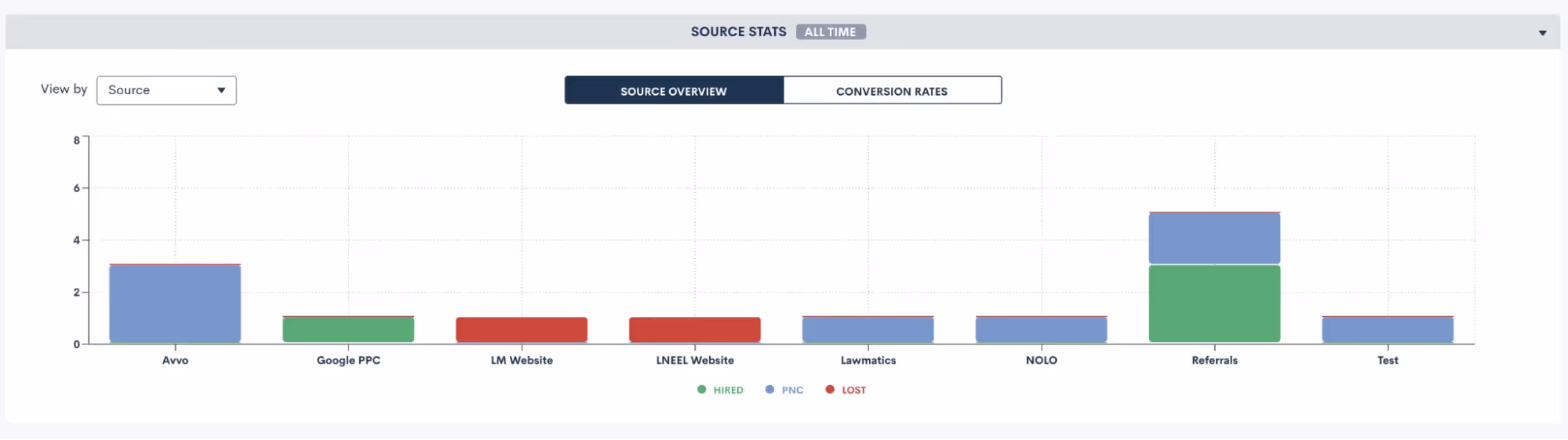Click the Lawmatics axis label
The width and height of the screenshot is (1568, 440).
click(x=868, y=360)
